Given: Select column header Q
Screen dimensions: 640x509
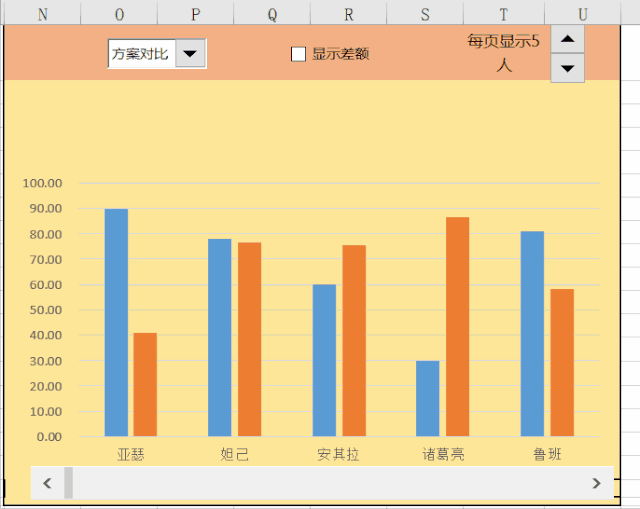Looking at the screenshot, I should pyautogui.click(x=272, y=14).
